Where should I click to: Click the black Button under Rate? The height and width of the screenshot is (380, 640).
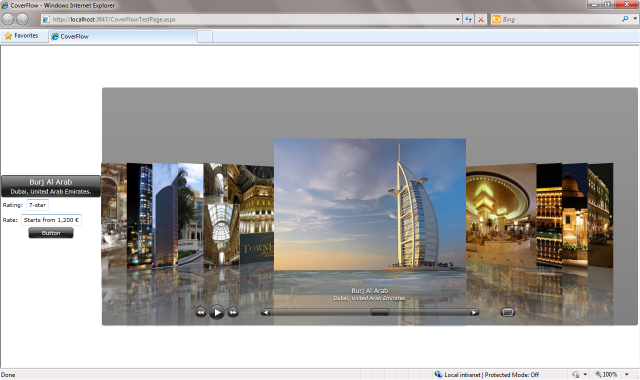(x=51, y=233)
